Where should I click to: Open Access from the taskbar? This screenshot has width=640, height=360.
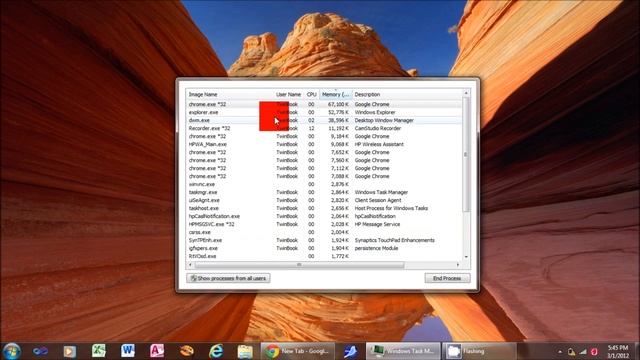[157, 351]
